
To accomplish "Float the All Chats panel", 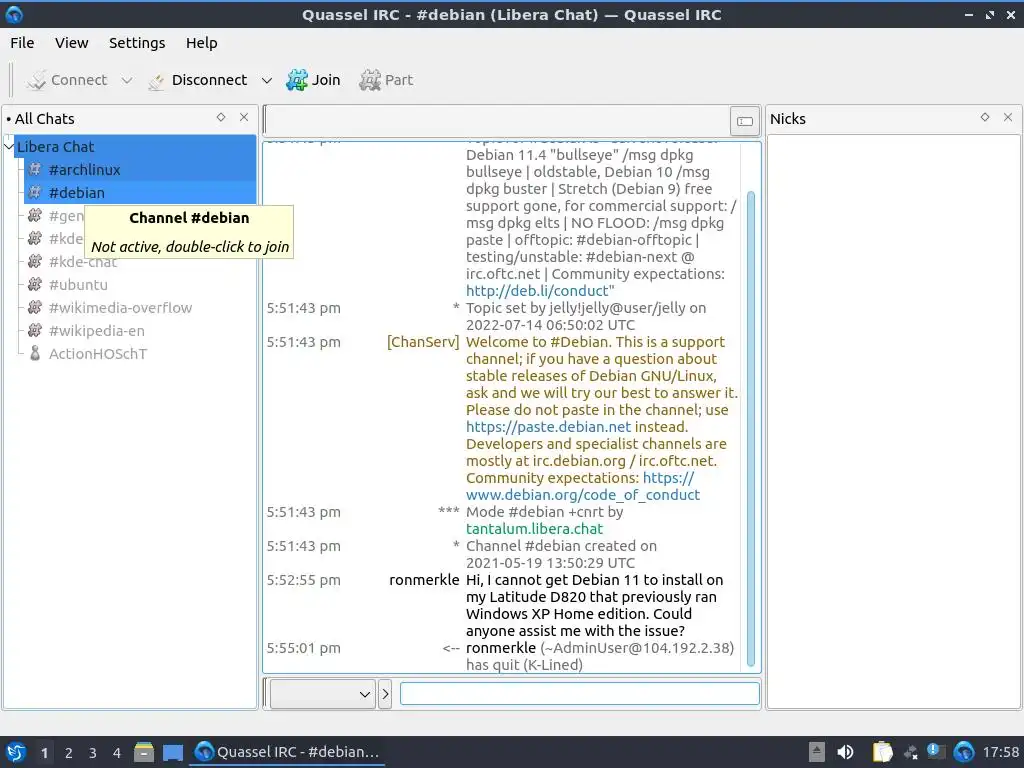I will point(221,117).
